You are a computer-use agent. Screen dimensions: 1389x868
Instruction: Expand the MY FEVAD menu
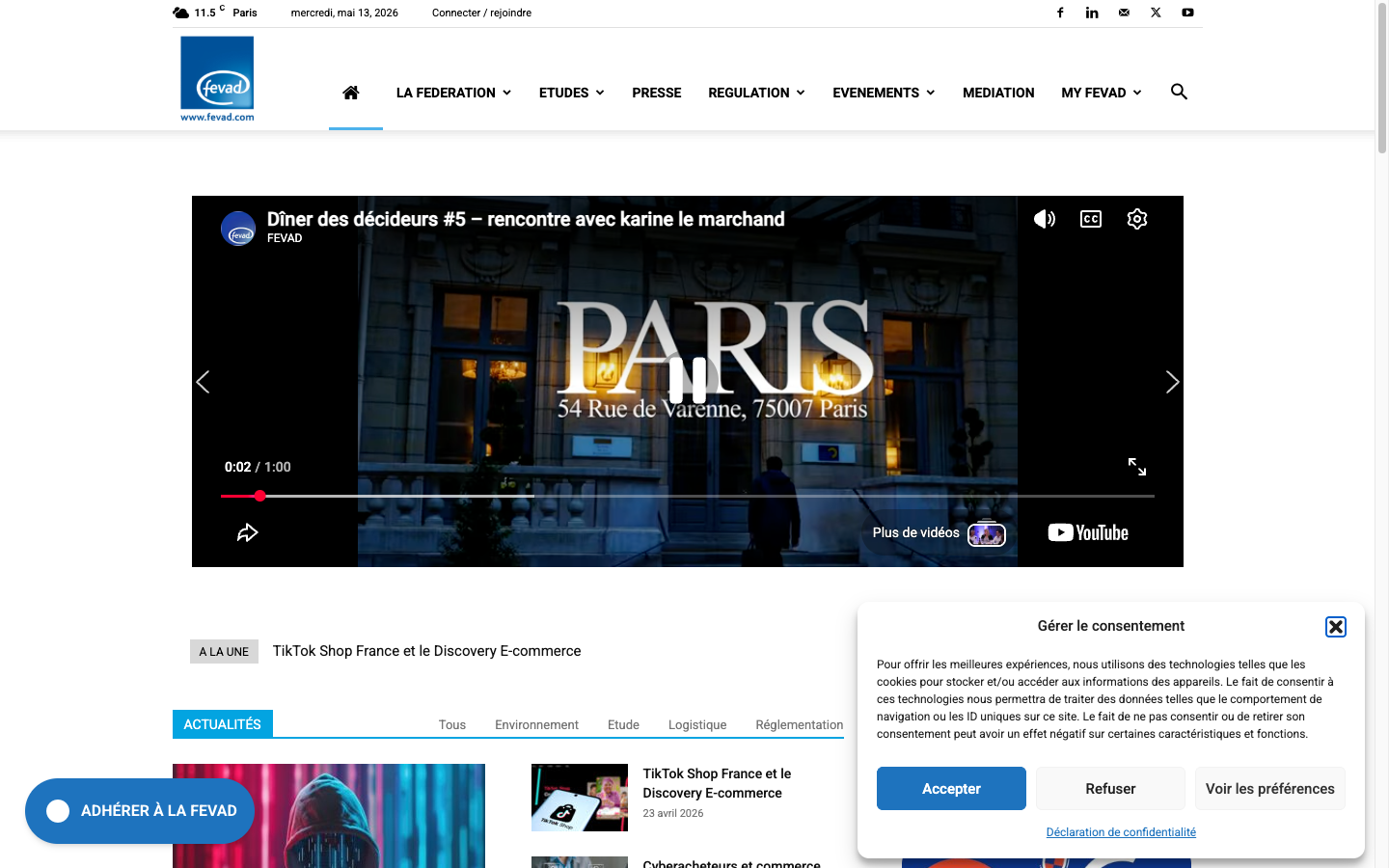pyautogui.click(x=1102, y=93)
